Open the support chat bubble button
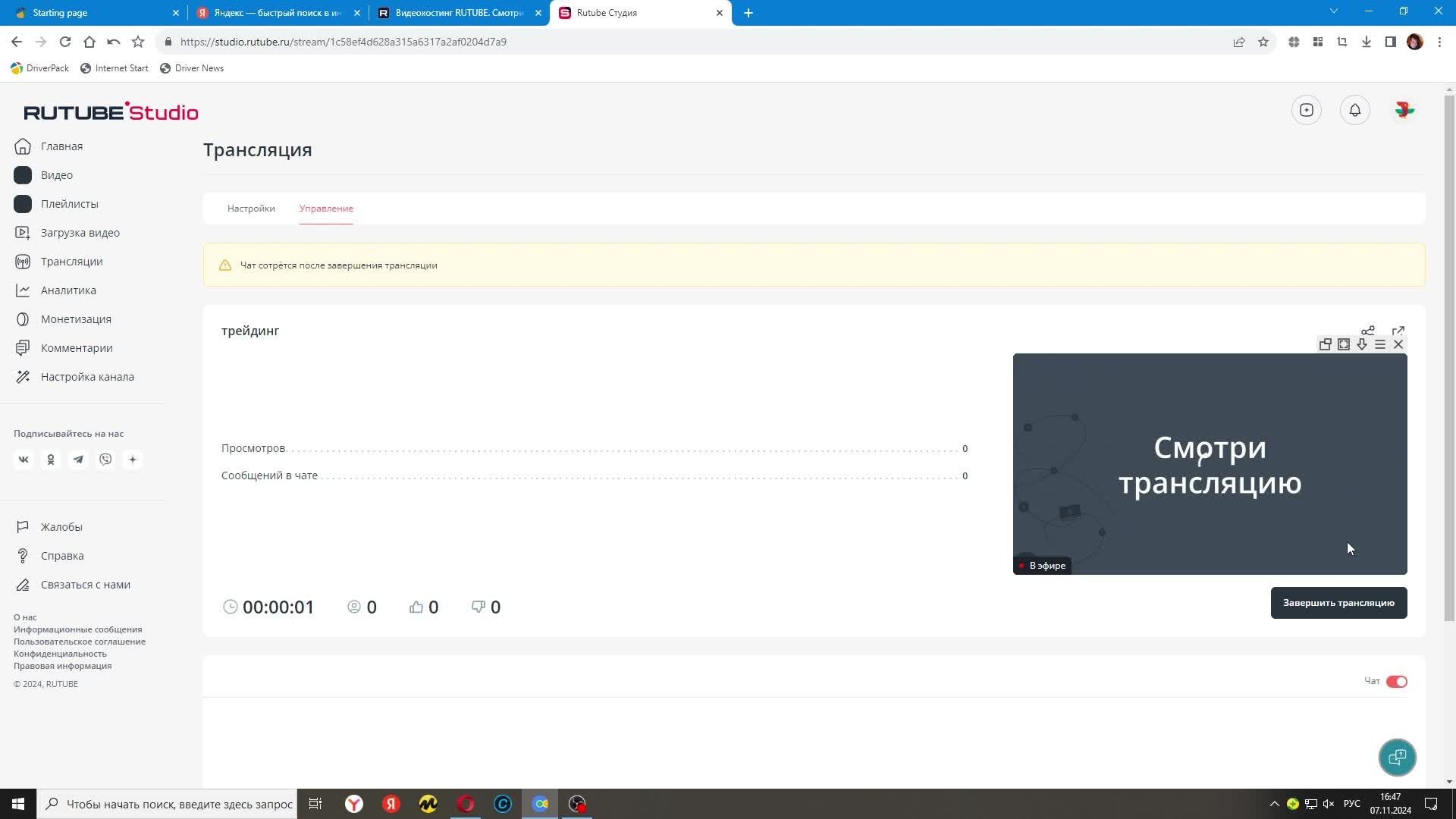The width and height of the screenshot is (1456, 819). point(1397,757)
